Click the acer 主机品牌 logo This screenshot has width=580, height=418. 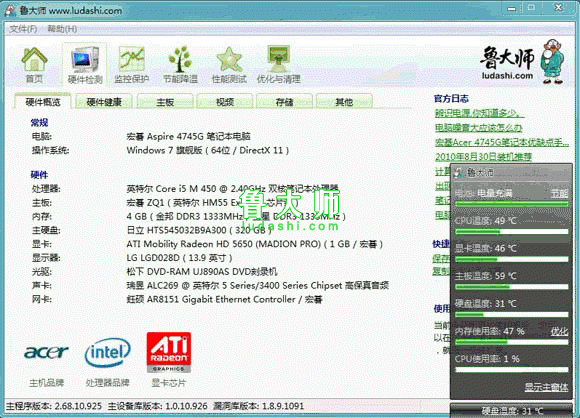pyautogui.click(x=47, y=352)
